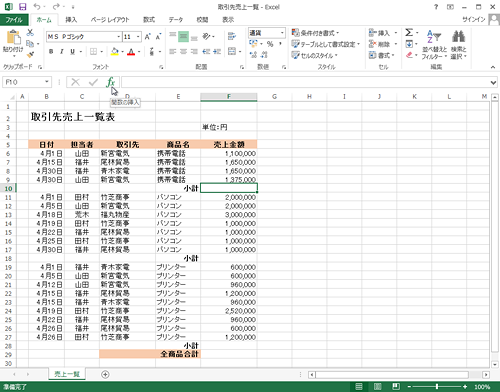Decrease font size with the small A icon
The width and height of the screenshot is (500, 392).
(158, 37)
